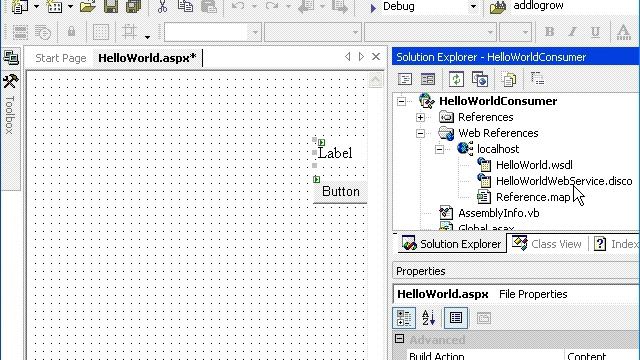Viewport: 640px width, 360px height.
Task: Save the file with the Save icon
Action: (111, 7)
